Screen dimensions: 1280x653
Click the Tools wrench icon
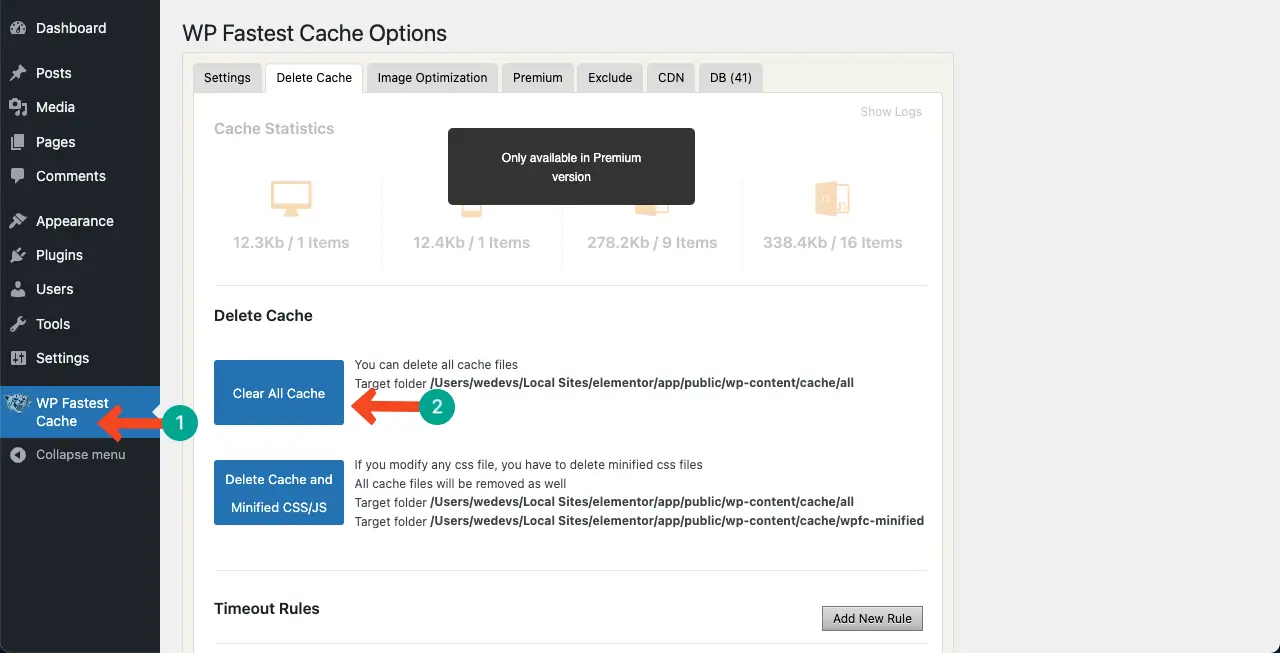[17, 324]
